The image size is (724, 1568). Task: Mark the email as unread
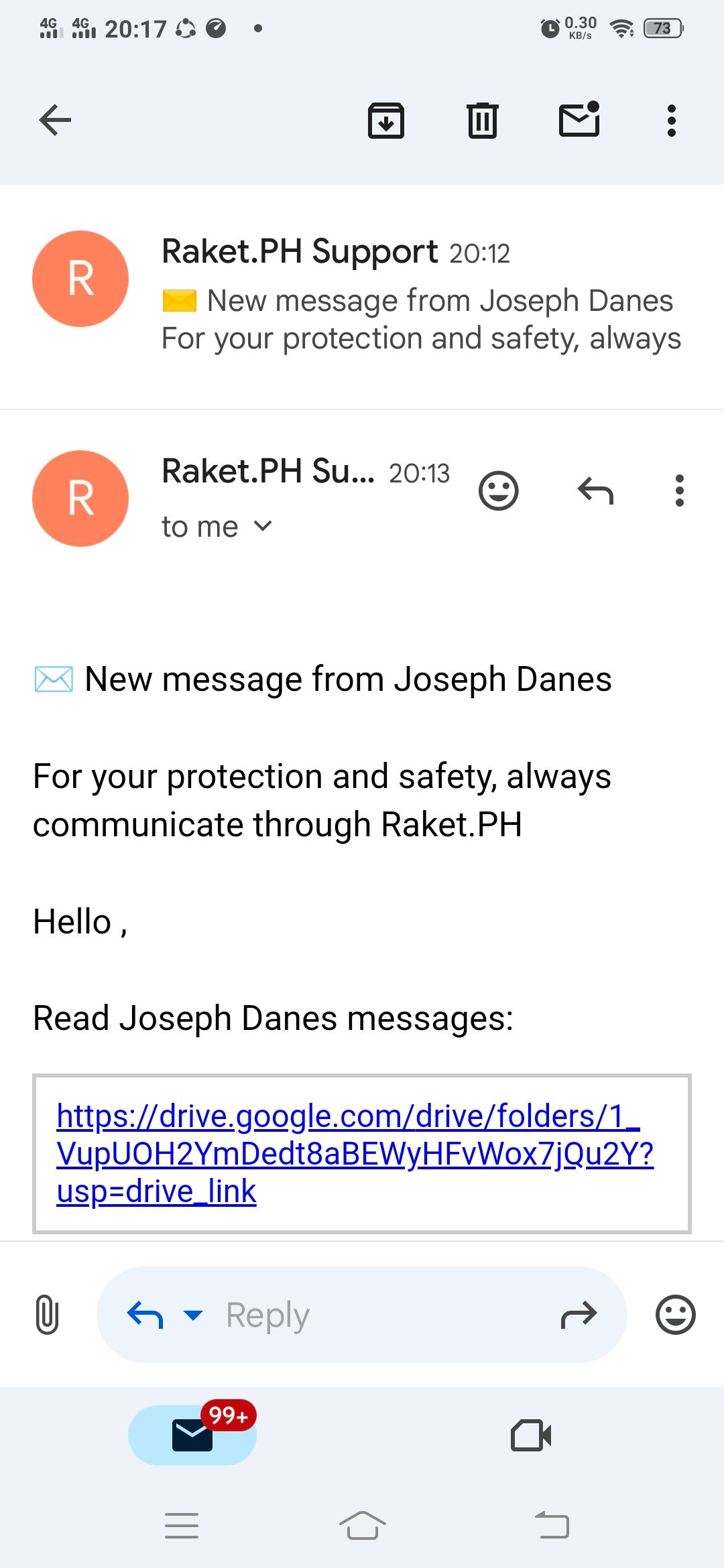pyautogui.click(x=579, y=120)
